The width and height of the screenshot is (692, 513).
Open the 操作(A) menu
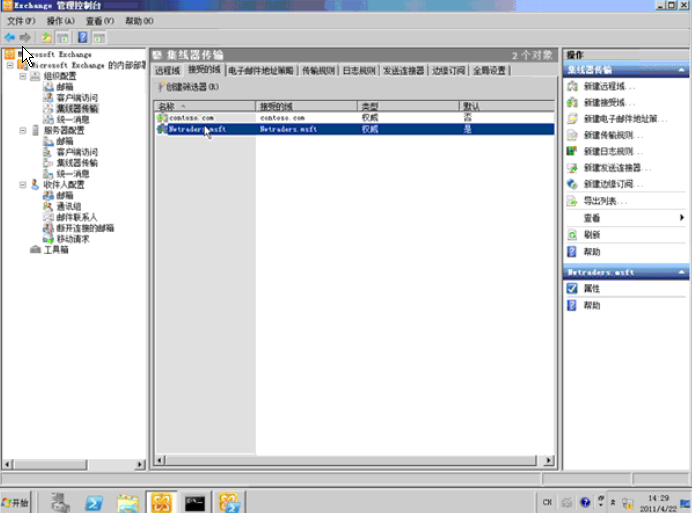point(60,21)
